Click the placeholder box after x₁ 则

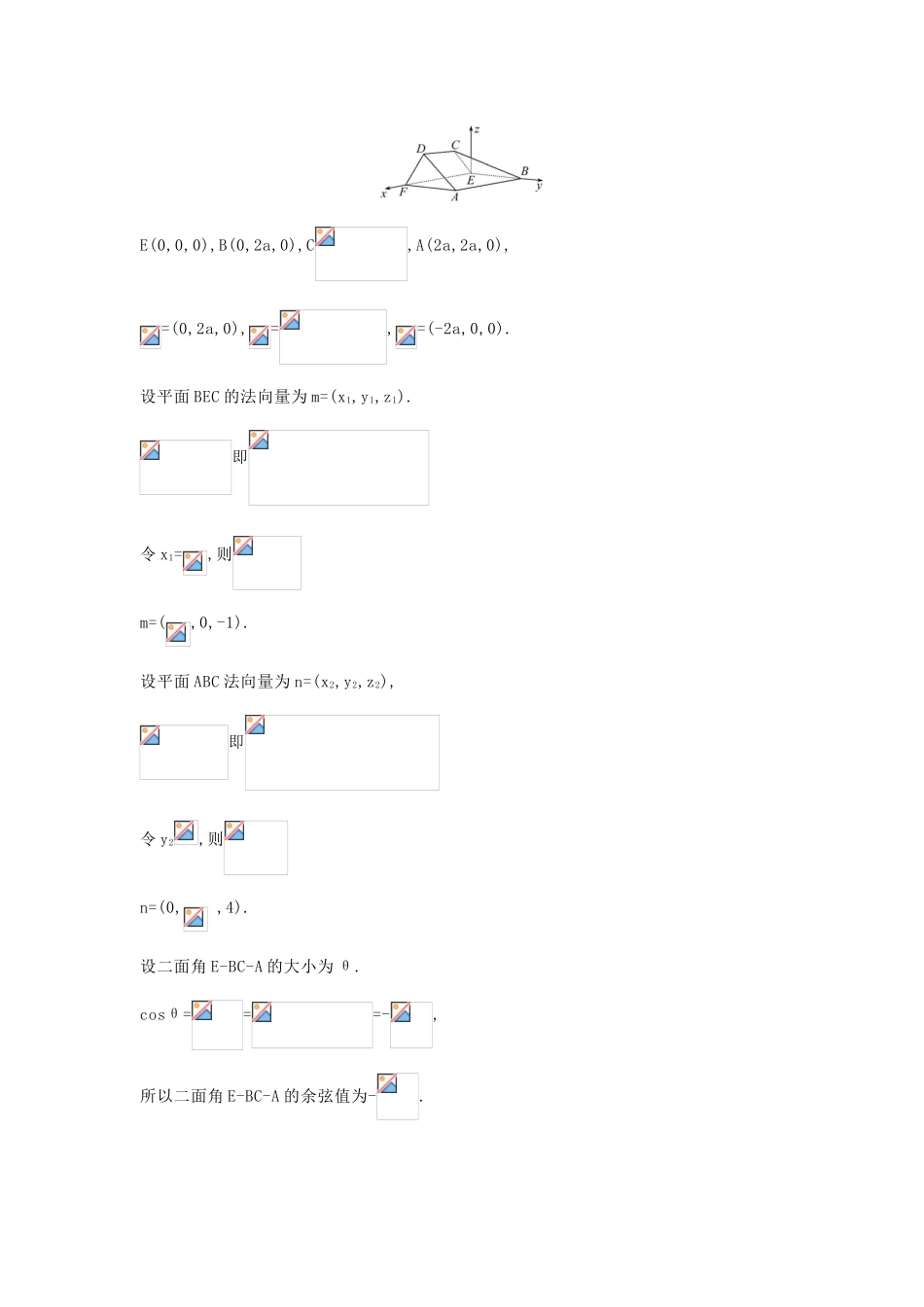pyautogui.click(x=267, y=563)
